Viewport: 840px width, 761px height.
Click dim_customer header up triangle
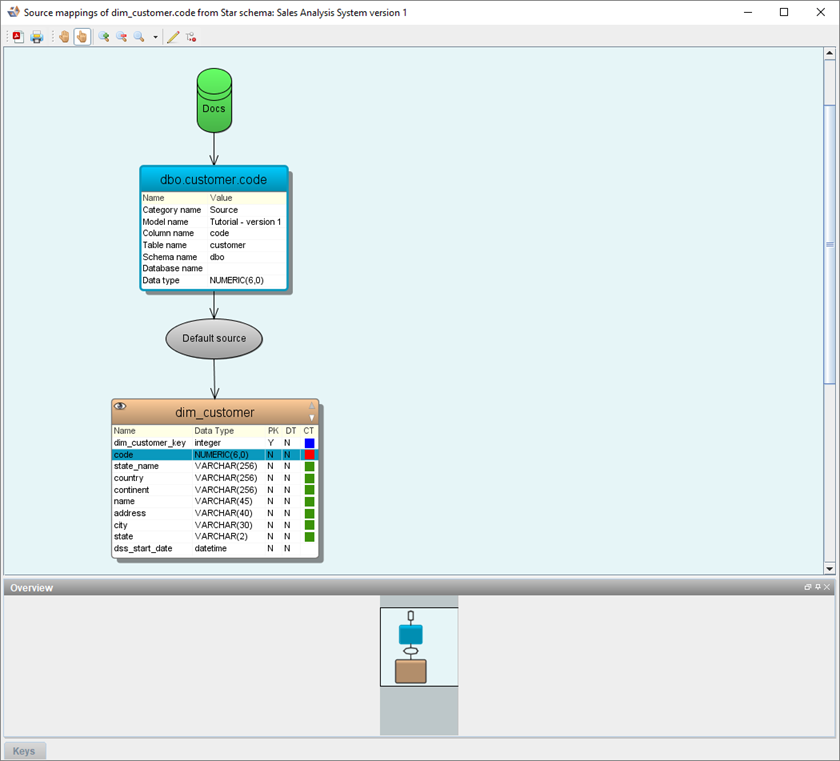(312, 405)
